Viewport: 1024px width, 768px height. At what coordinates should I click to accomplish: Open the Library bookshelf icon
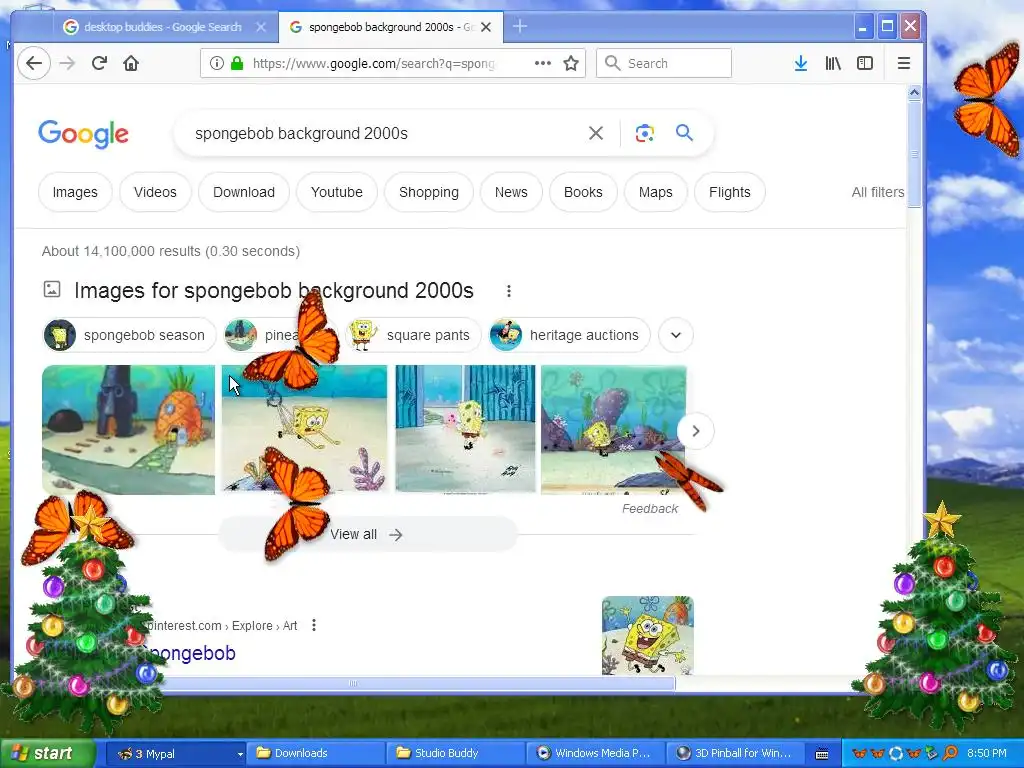pyautogui.click(x=833, y=63)
